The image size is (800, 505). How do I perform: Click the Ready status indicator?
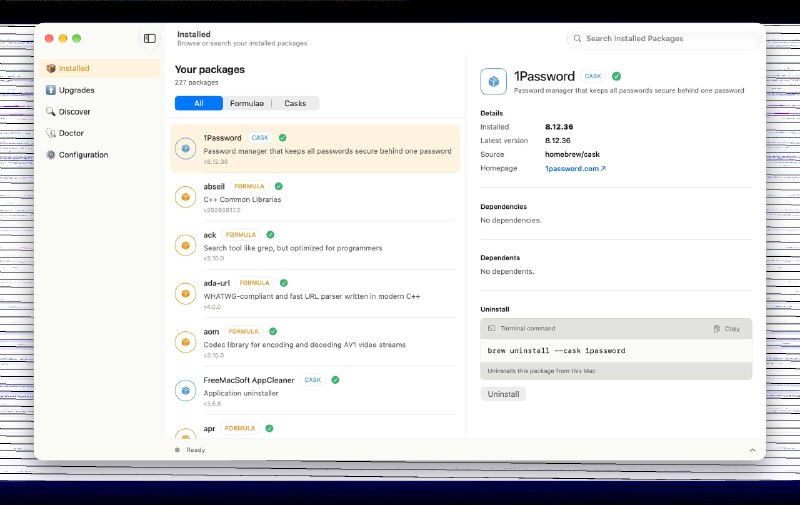pyautogui.click(x=190, y=450)
